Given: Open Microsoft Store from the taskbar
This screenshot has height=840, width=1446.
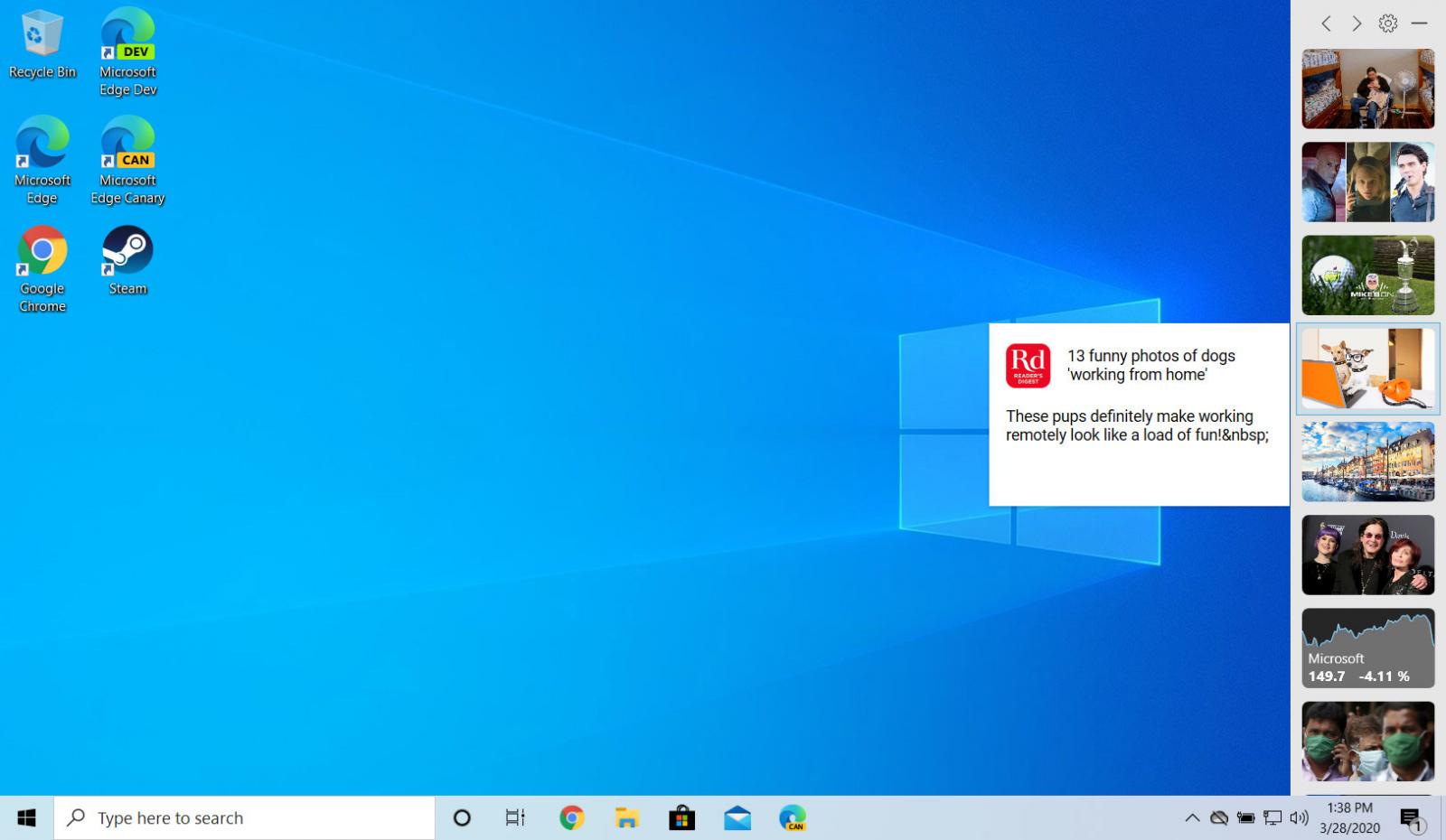Looking at the screenshot, I should tap(682, 818).
